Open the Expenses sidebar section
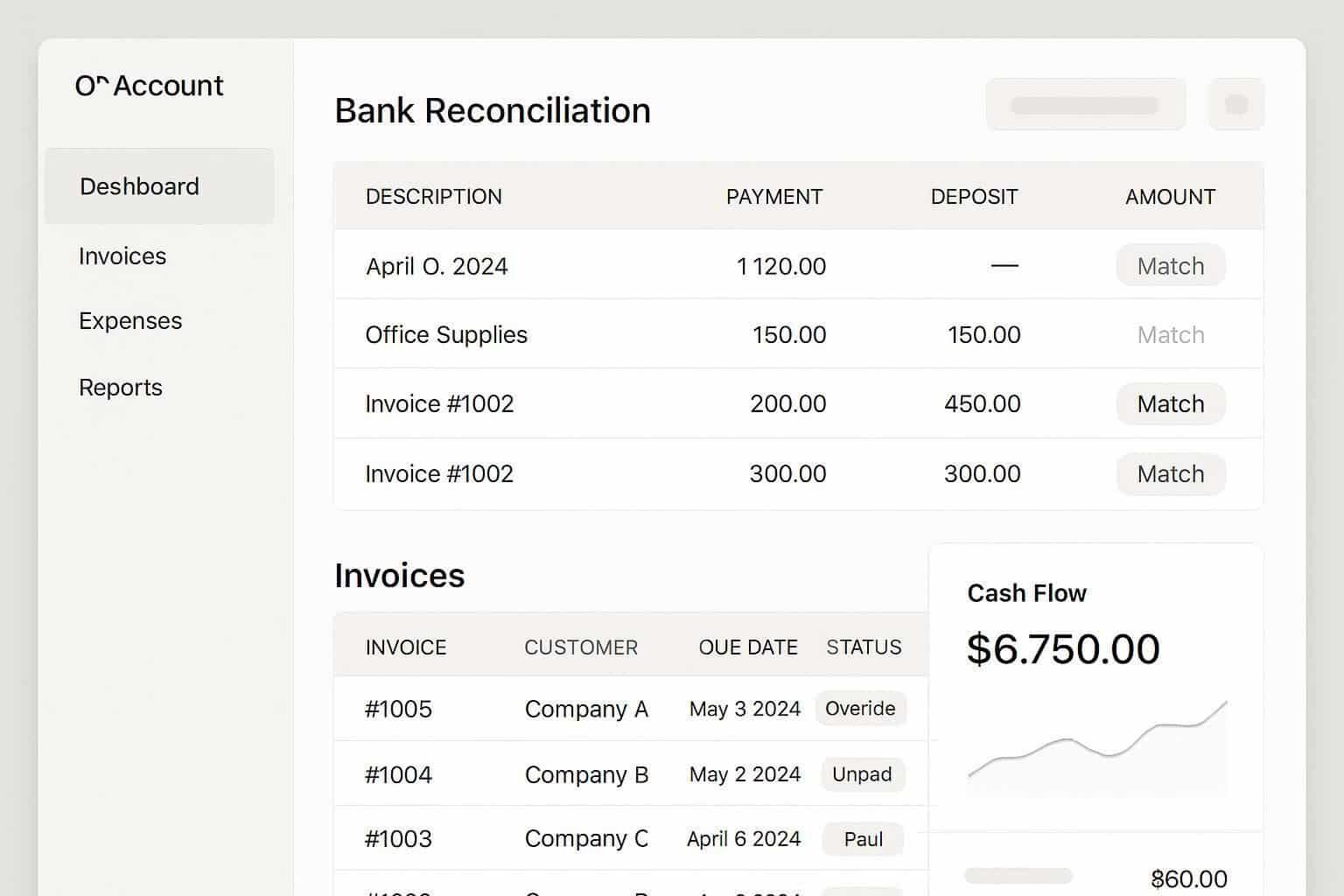 [130, 321]
